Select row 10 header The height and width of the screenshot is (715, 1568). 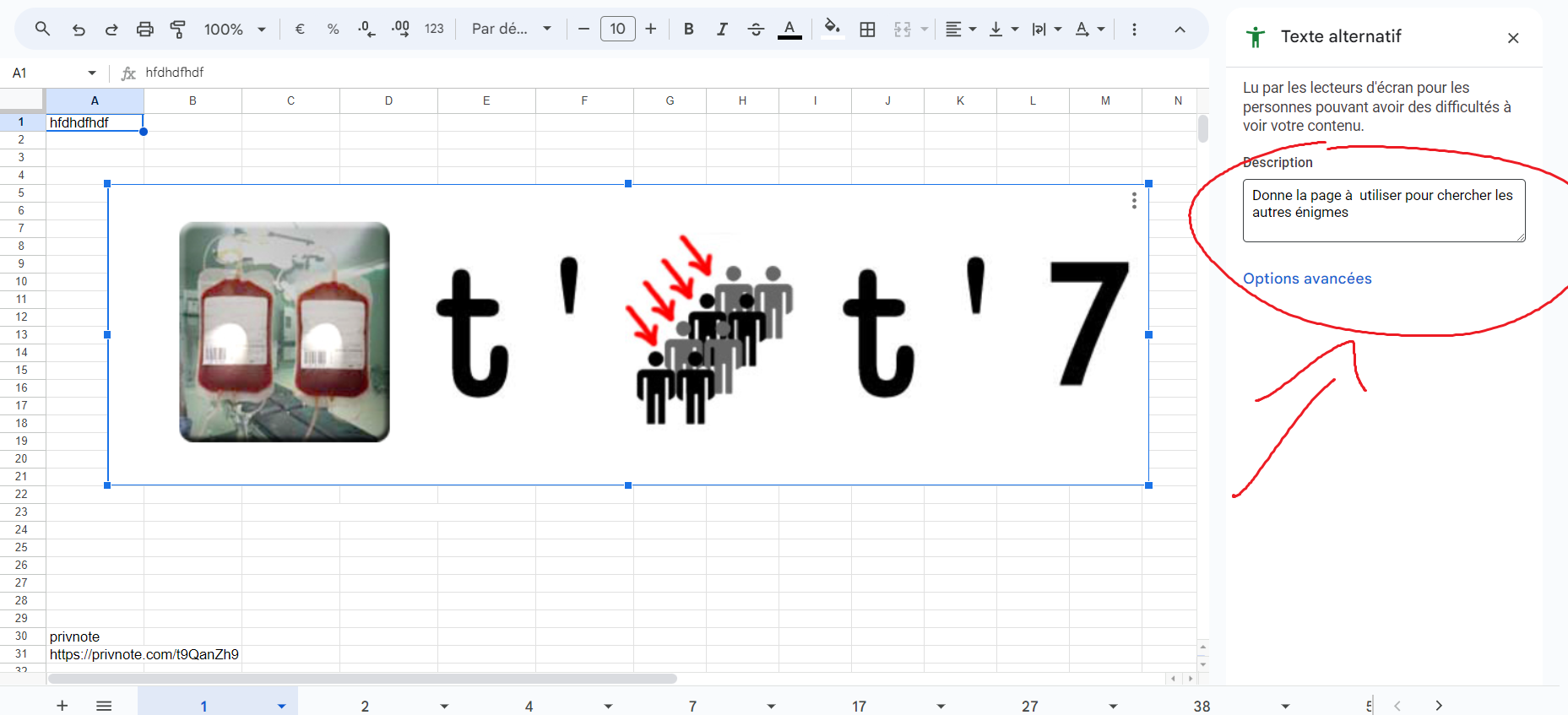[22, 281]
